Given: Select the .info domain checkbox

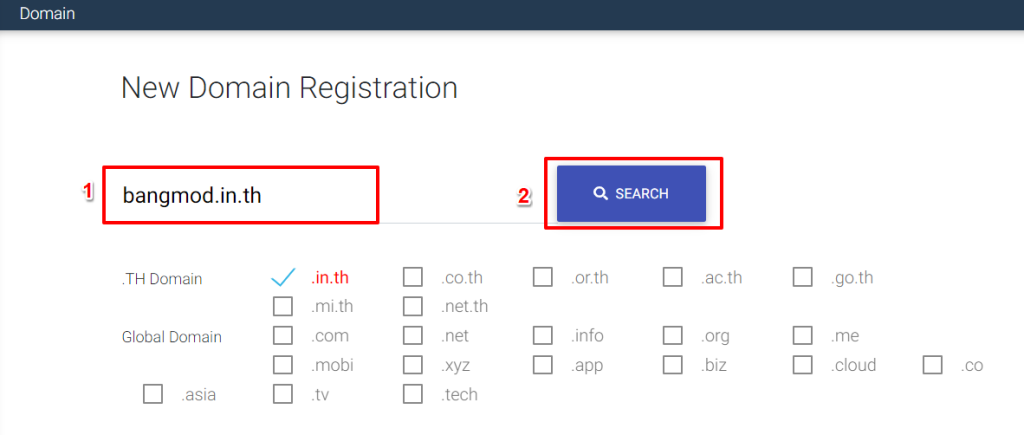Looking at the screenshot, I should tap(543, 335).
